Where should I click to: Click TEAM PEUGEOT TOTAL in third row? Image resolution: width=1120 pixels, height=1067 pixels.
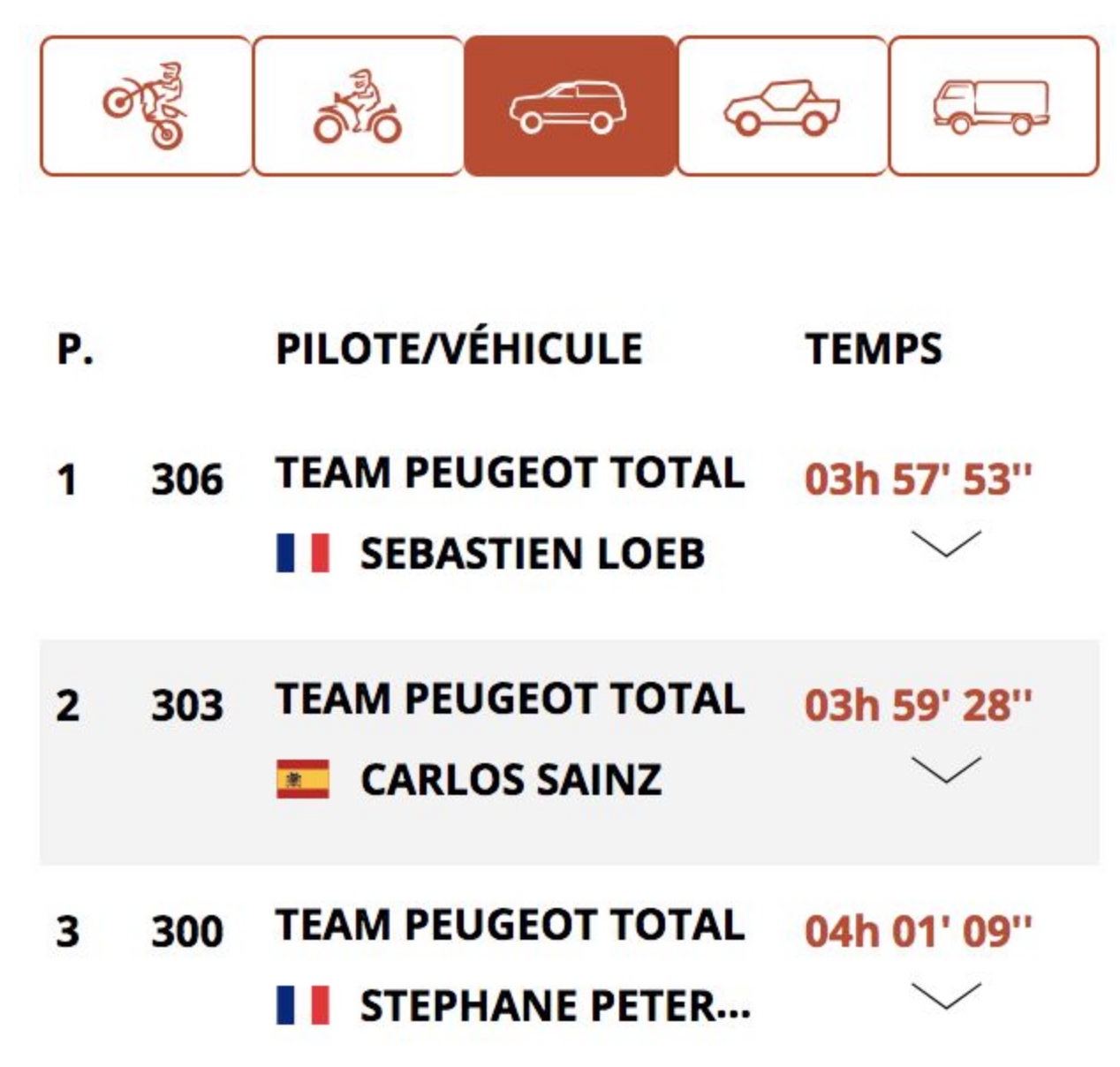510,925
